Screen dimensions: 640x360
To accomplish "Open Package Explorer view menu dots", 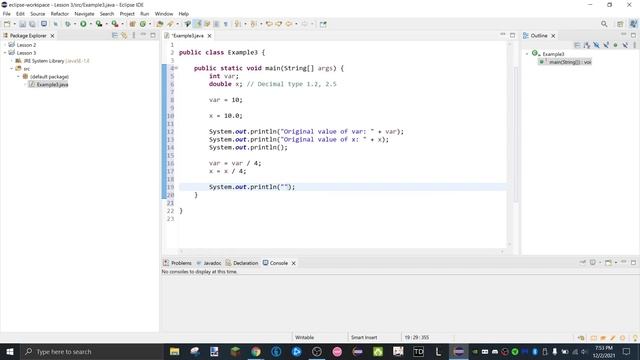I will 134,36.
